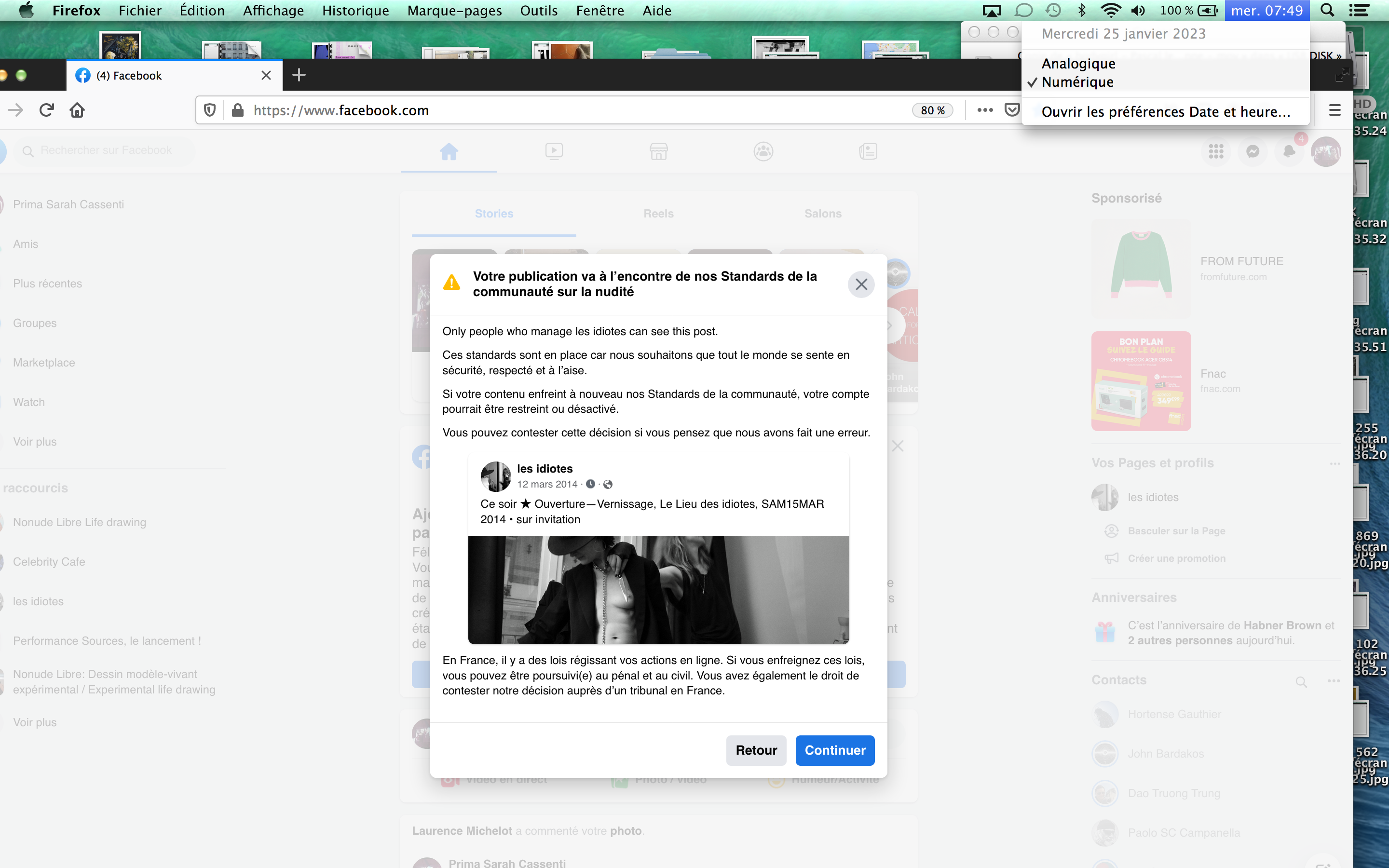Click the 80 % zoom level indicator

[x=932, y=110]
